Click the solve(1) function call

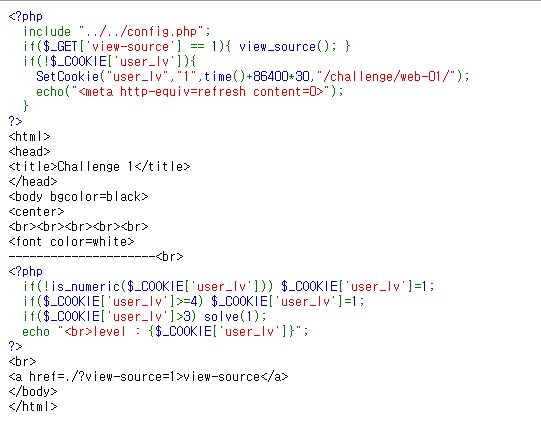point(235,316)
